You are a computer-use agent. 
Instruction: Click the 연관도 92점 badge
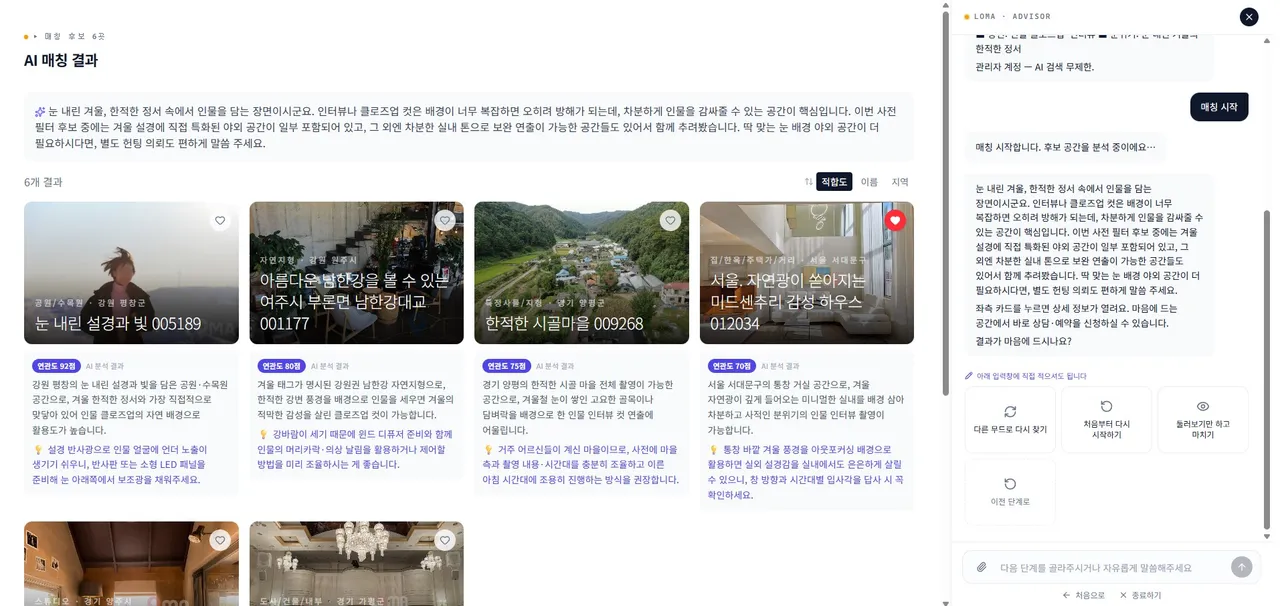point(56,366)
